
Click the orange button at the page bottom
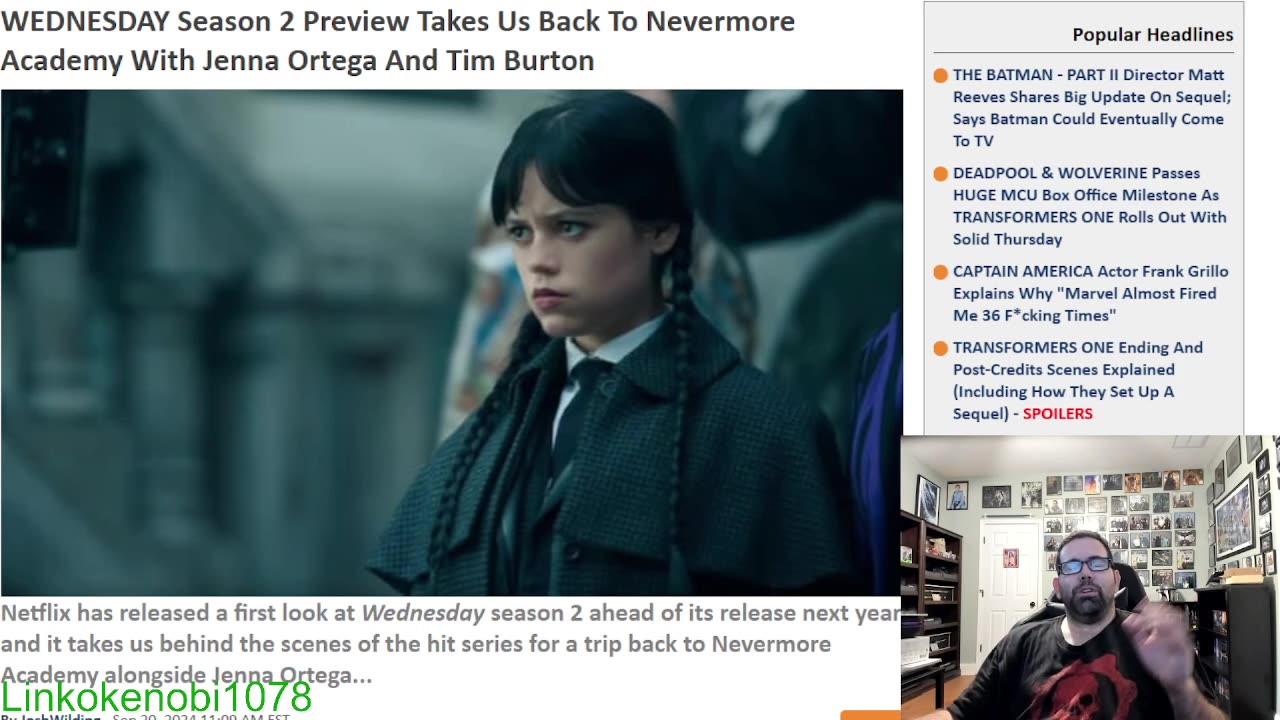click(870, 715)
